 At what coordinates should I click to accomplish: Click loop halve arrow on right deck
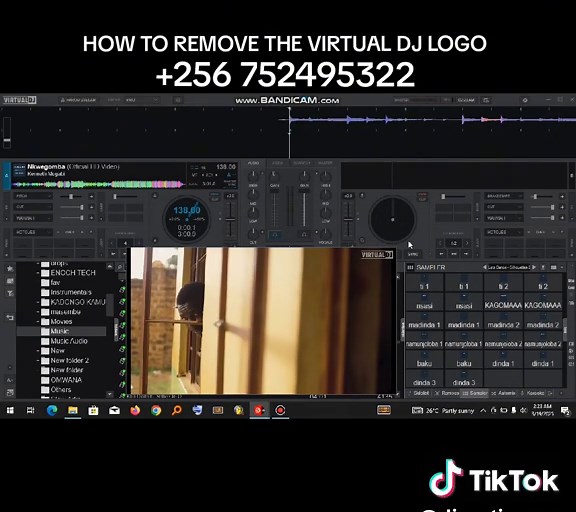[x=440, y=243]
